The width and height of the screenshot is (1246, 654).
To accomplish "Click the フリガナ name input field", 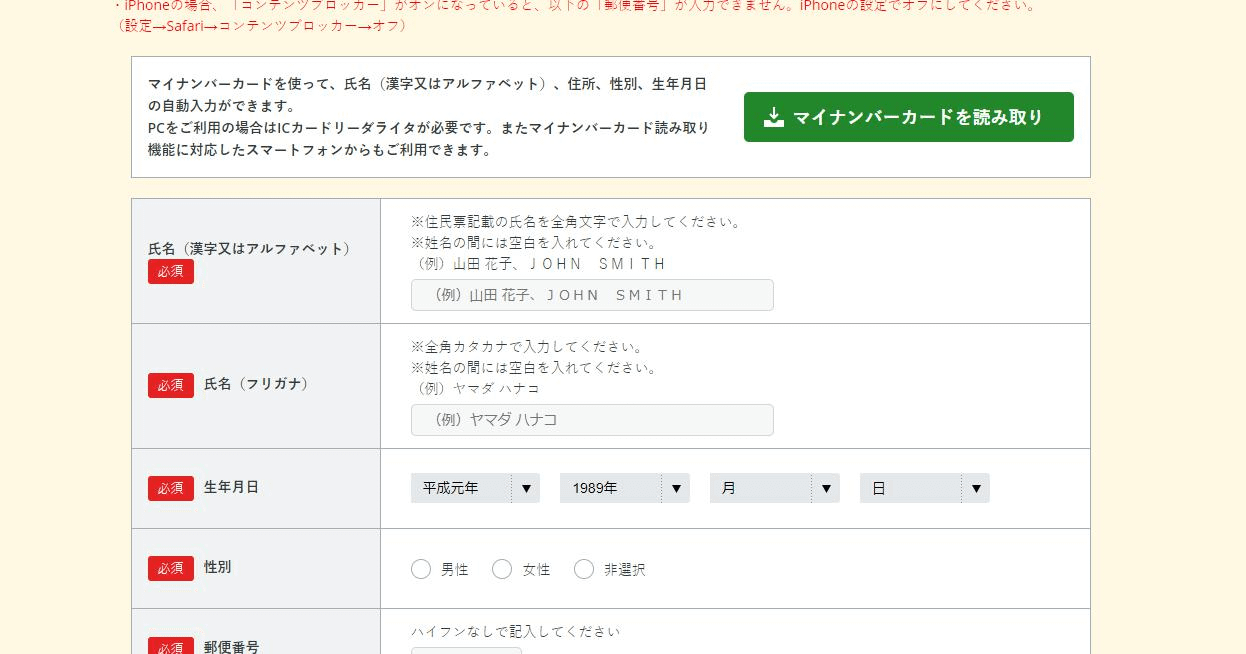I will point(592,420).
